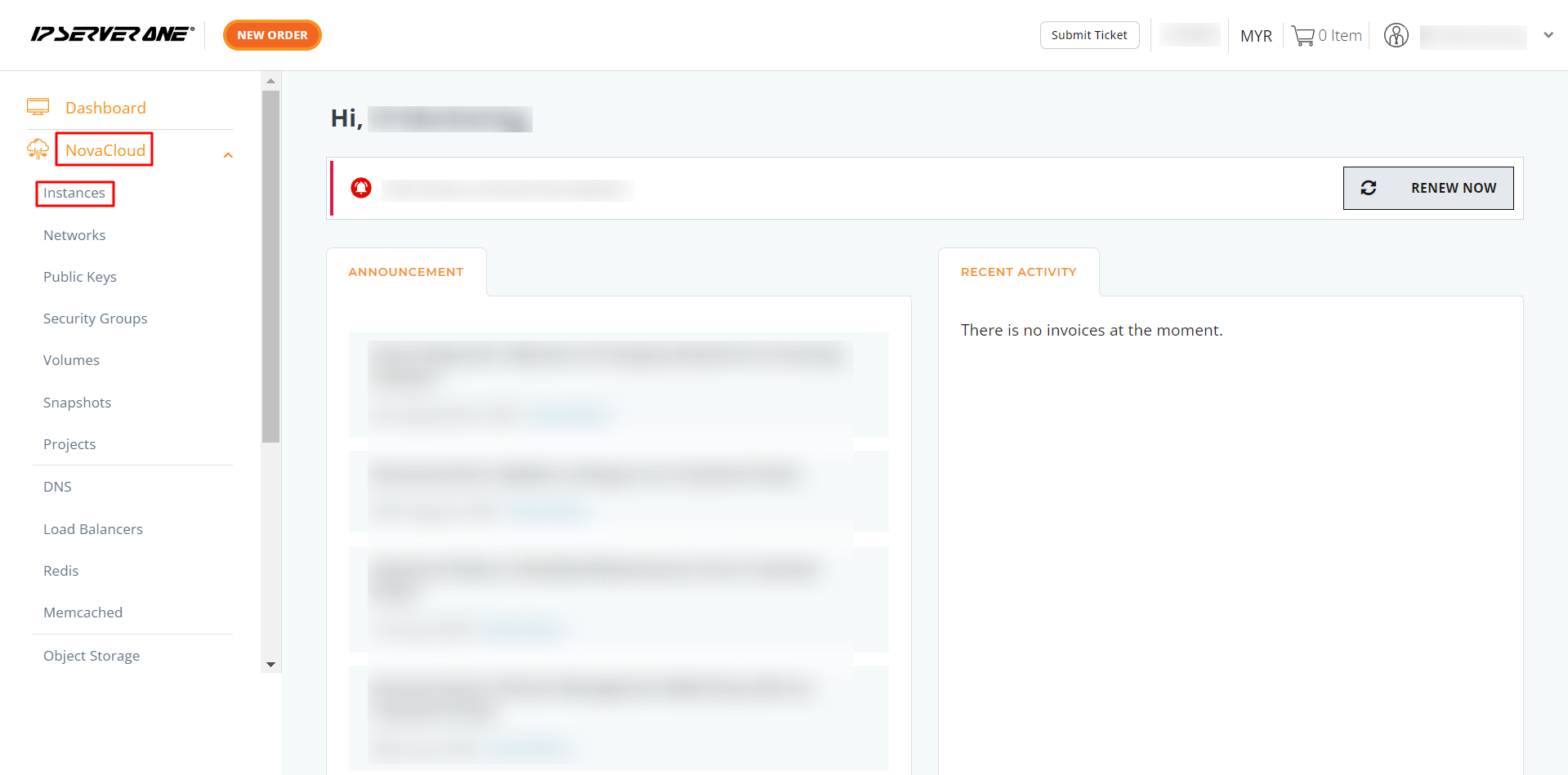
Task: Click the Dashboard monitor icon
Action: tap(38, 107)
